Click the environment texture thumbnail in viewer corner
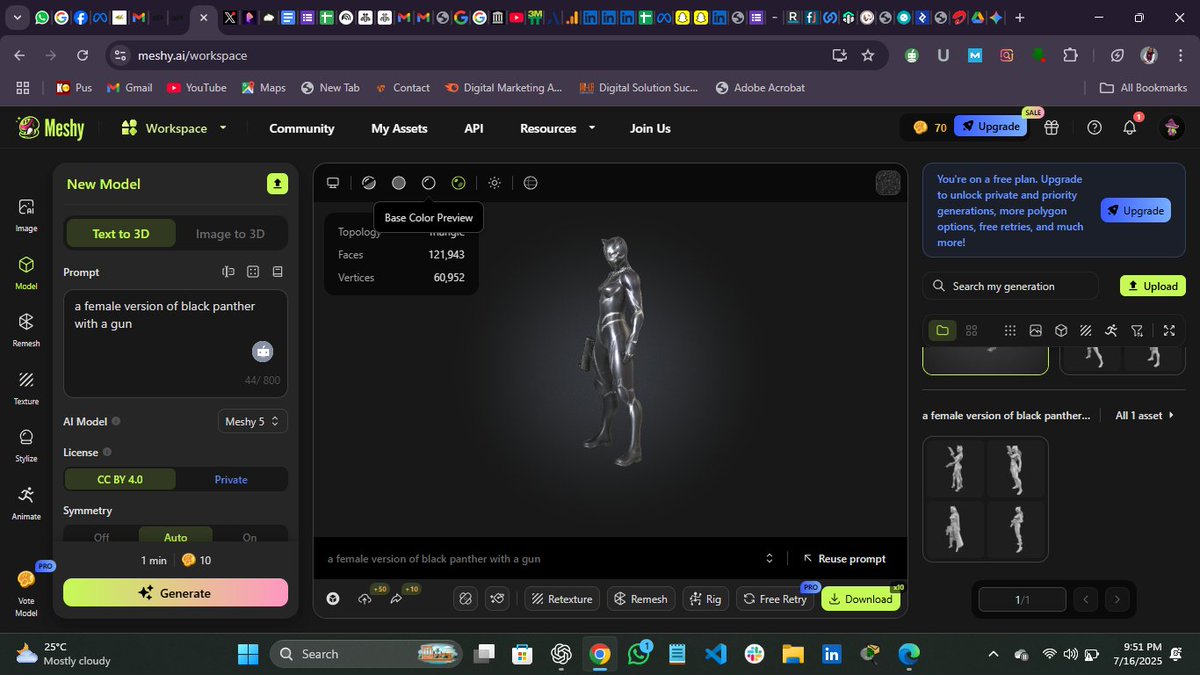 click(887, 183)
